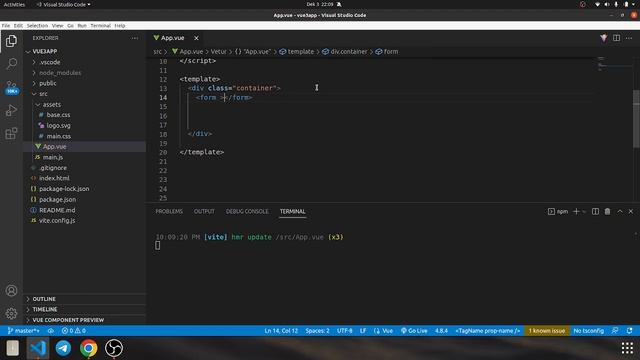Expand Vue Component Preview section
This screenshot has width=640, height=360.
pyautogui.click(x=85, y=320)
